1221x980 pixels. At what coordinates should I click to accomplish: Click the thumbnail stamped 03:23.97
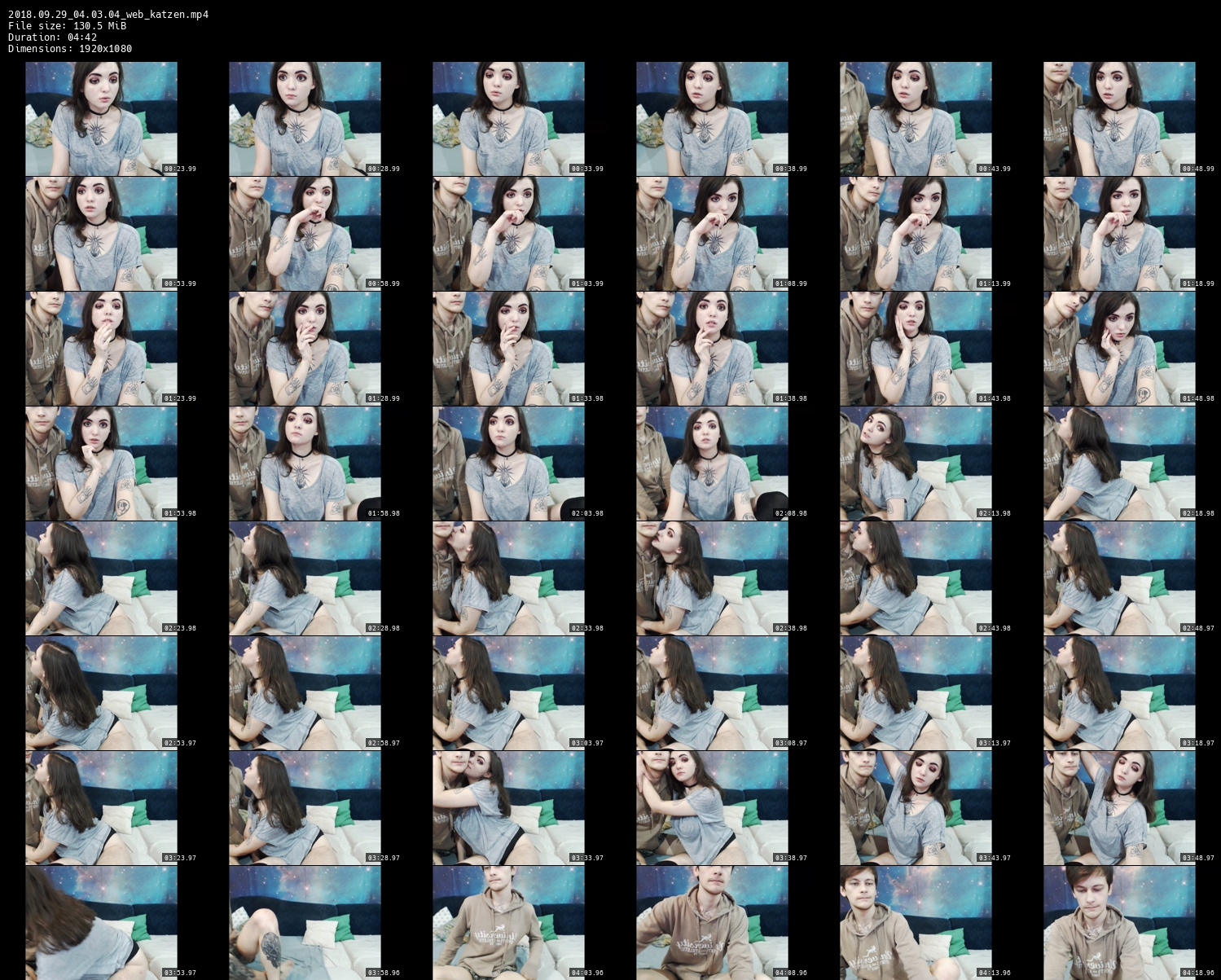click(x=102, y=808)
